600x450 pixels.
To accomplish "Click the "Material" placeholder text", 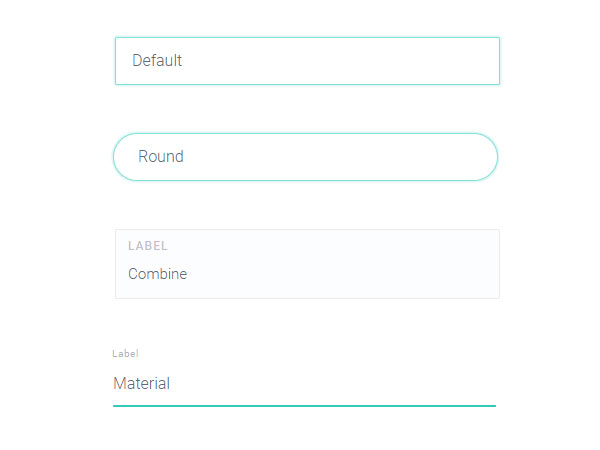I will [142, 384].
